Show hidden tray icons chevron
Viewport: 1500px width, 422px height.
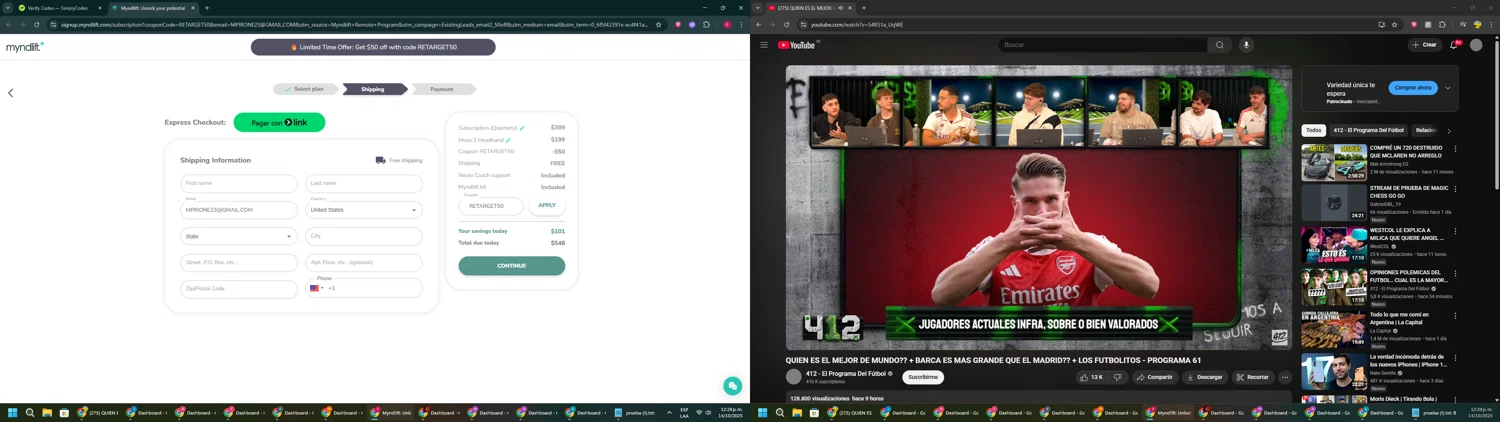[x=669, y=412]
